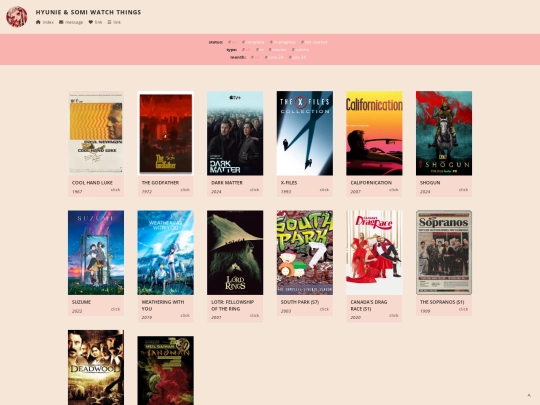This screenshot has height=405, width=540.
Task: Select the 'THE SOPRANOS (S1)' title text
Action: click(442, 302)
